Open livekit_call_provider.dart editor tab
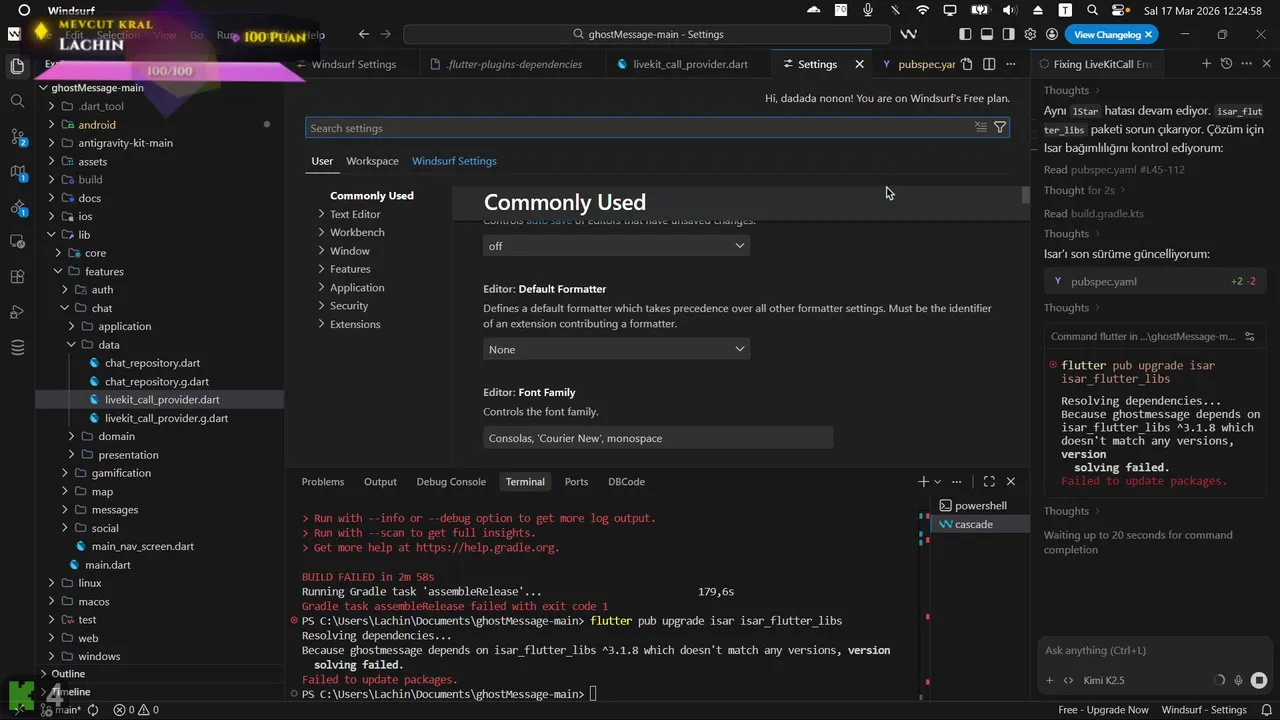This screenshot has width=1280, height=720. [689, 64]
